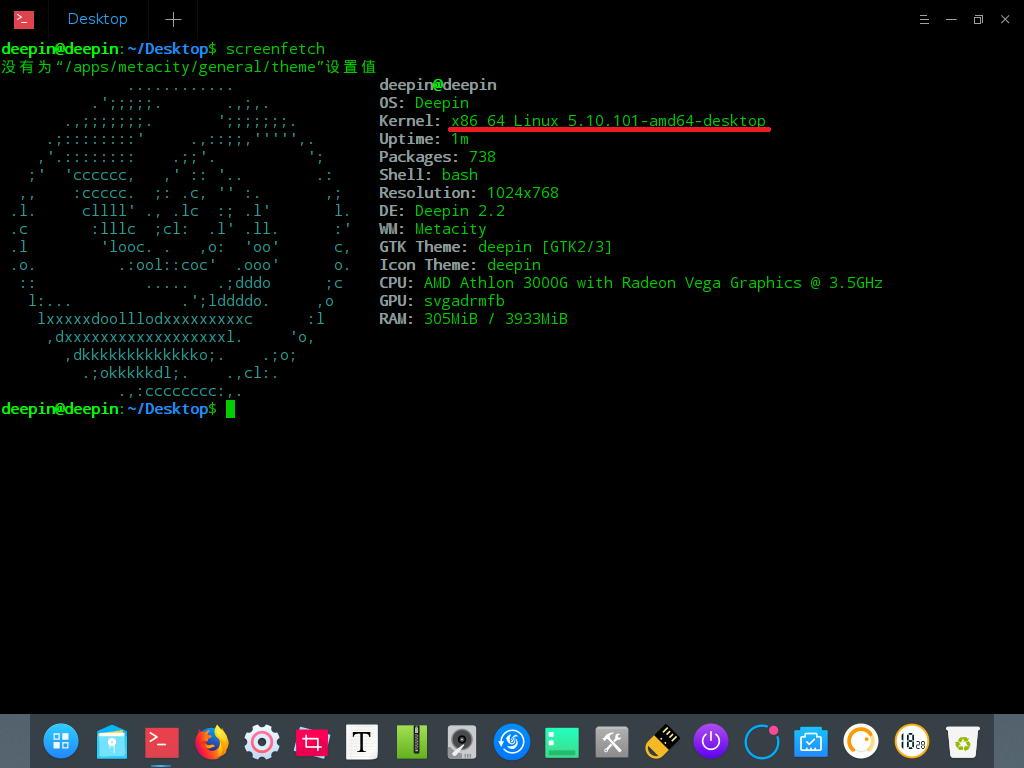Click the green terminal cursor at the prompt
This screenshot has height=768, width=1024.
pyautogui.click(x=233, y=408)
